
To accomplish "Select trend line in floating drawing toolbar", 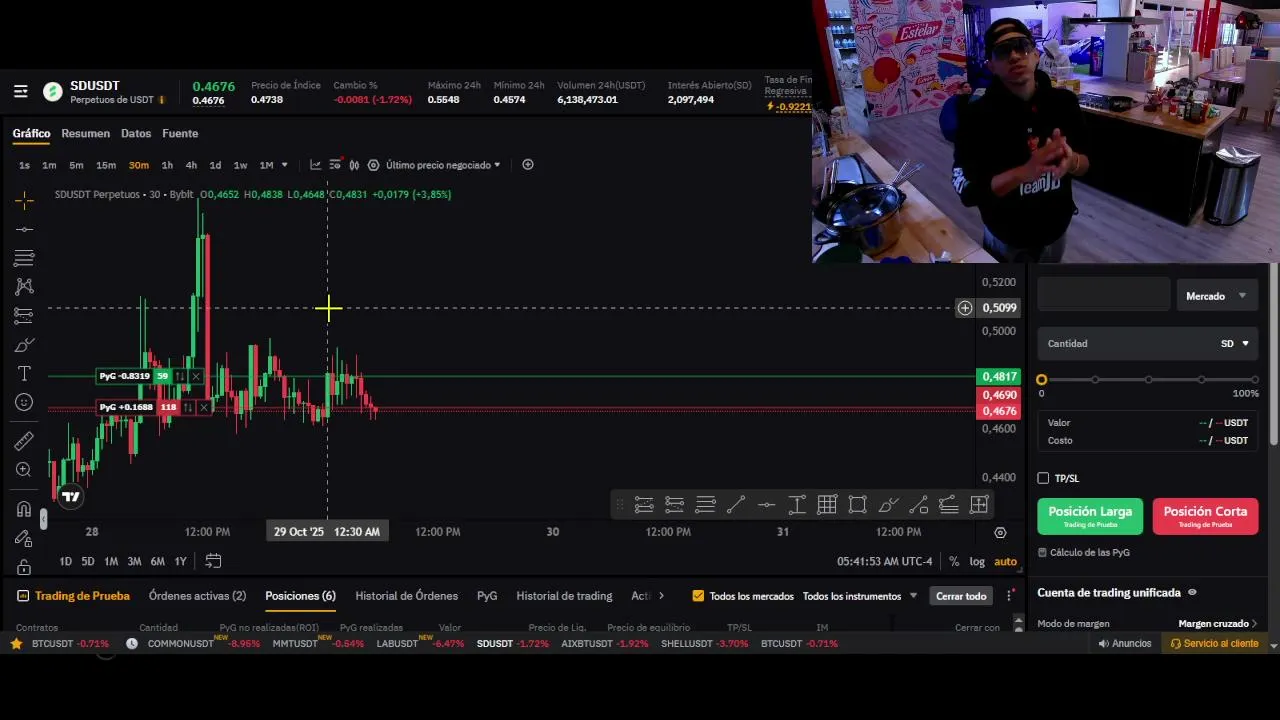I will (736, 505).
